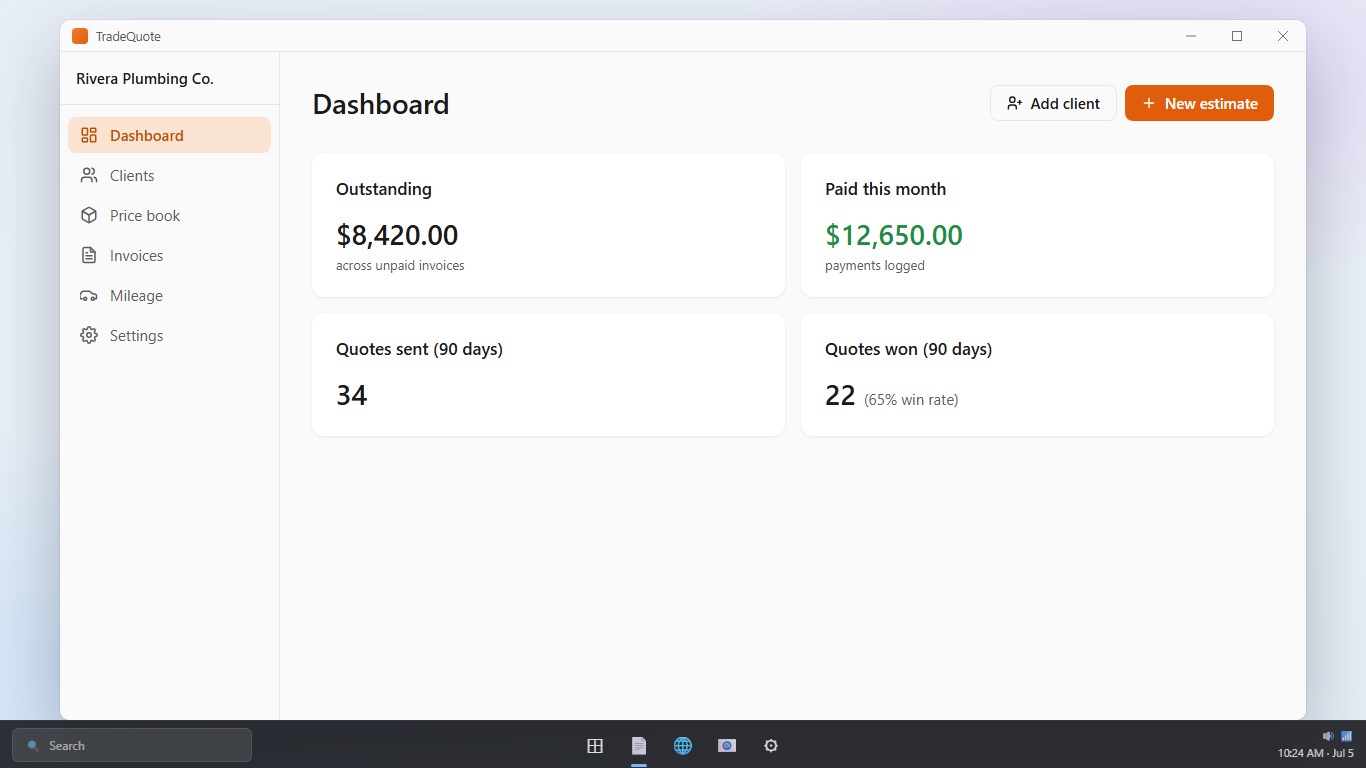Select the Price book cube icon
Viewport: 1366px width, 768px height.
point(89,215)
